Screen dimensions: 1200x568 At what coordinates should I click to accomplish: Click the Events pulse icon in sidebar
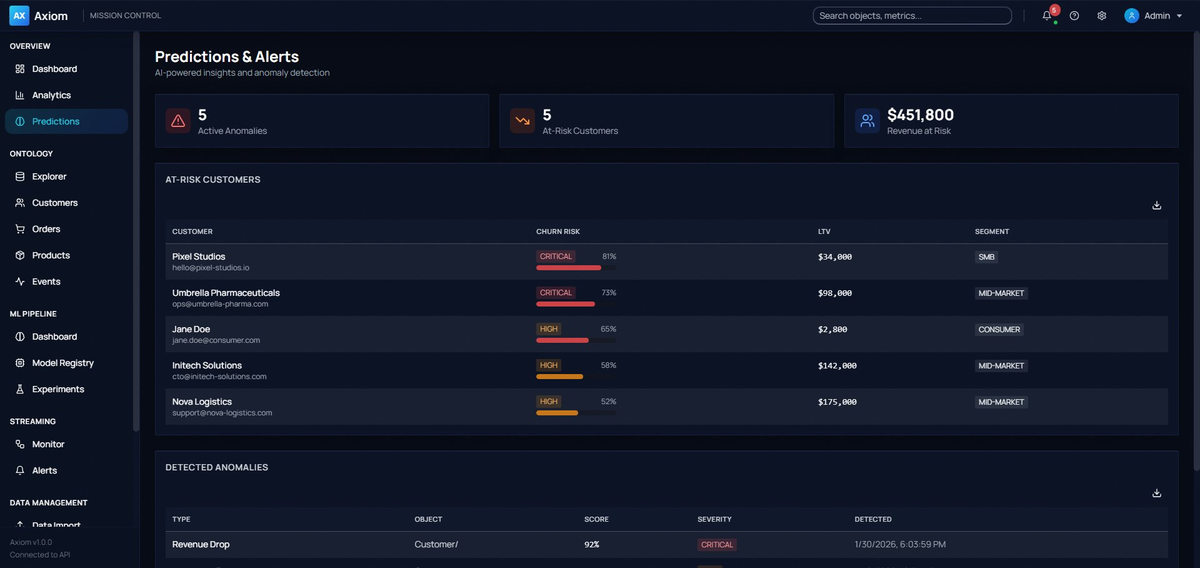coord(20,282)
